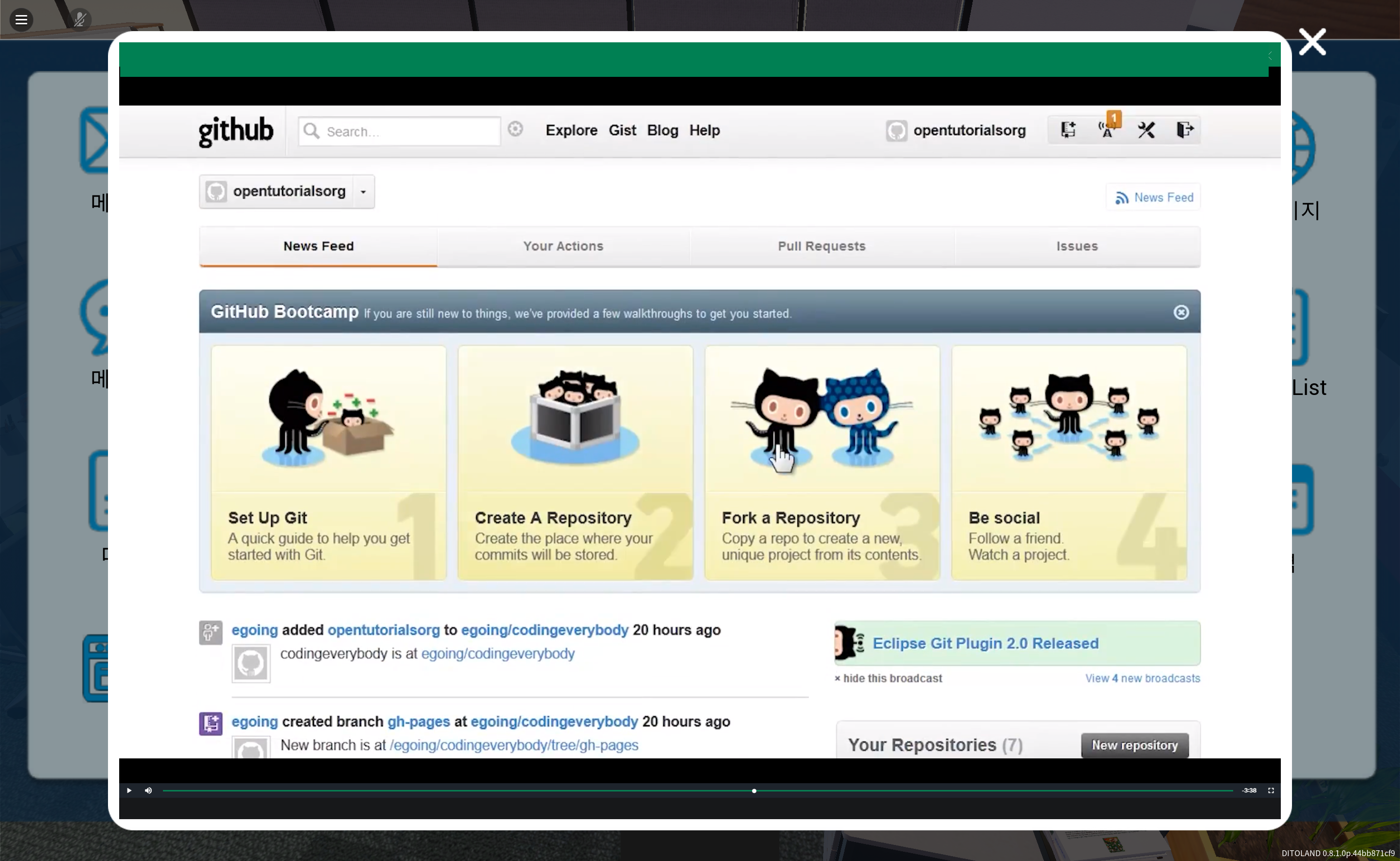Toggle the muted microphone icon
Screen dimensions: 1400x861
coord(80,20)
